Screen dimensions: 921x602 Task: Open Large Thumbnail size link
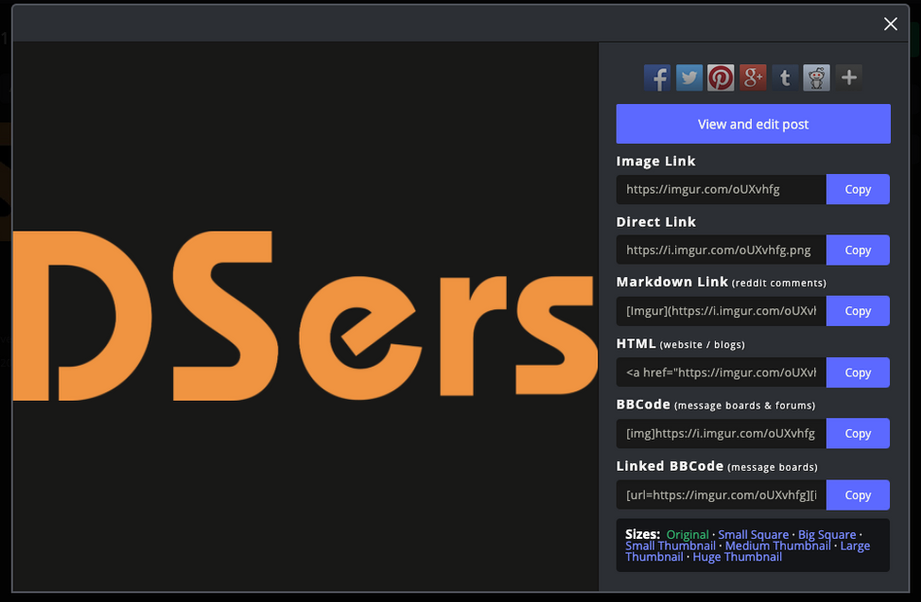click(x=855, y=546)
